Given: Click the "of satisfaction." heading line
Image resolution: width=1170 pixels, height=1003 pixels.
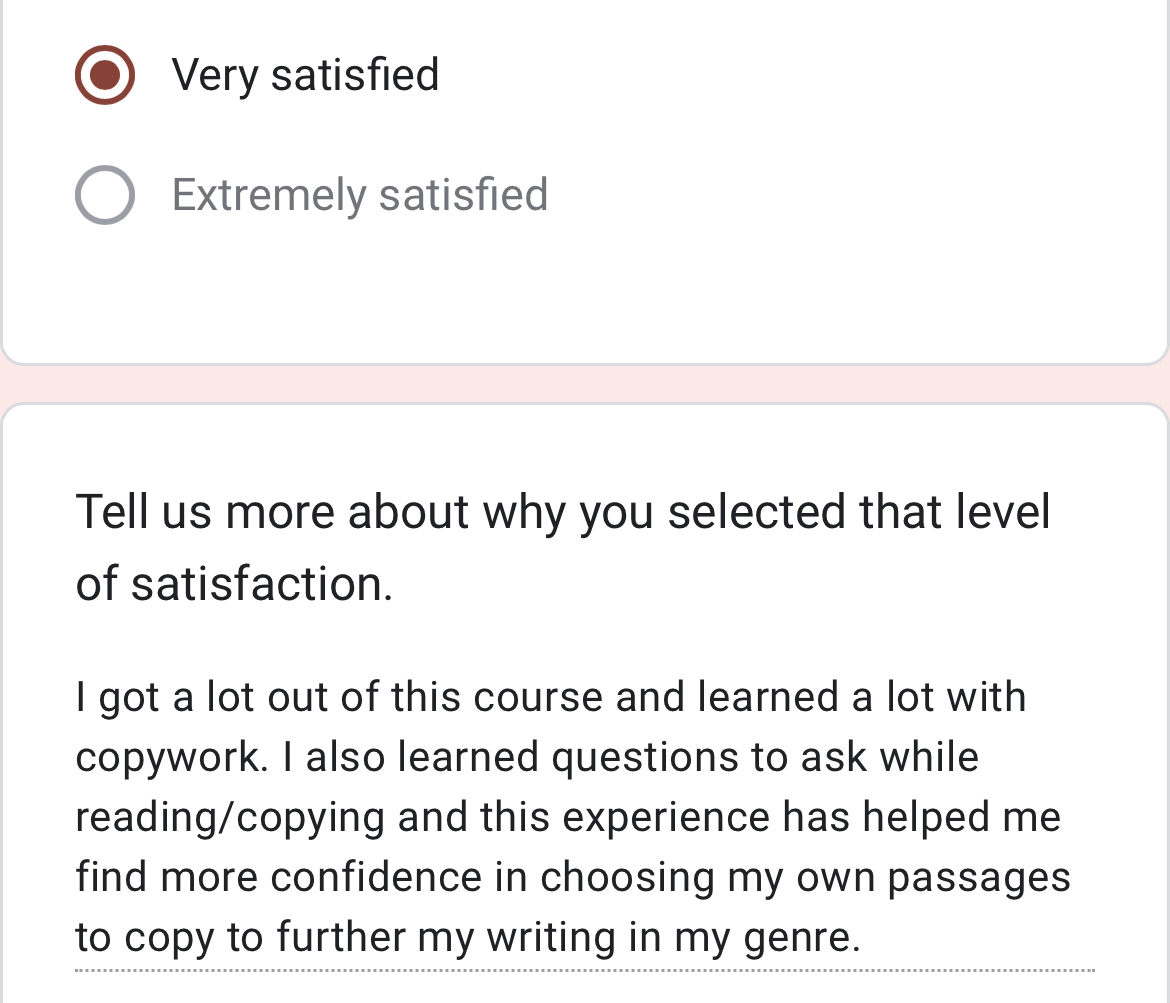Looking at the screenshot, I should [x=234, y=583].
